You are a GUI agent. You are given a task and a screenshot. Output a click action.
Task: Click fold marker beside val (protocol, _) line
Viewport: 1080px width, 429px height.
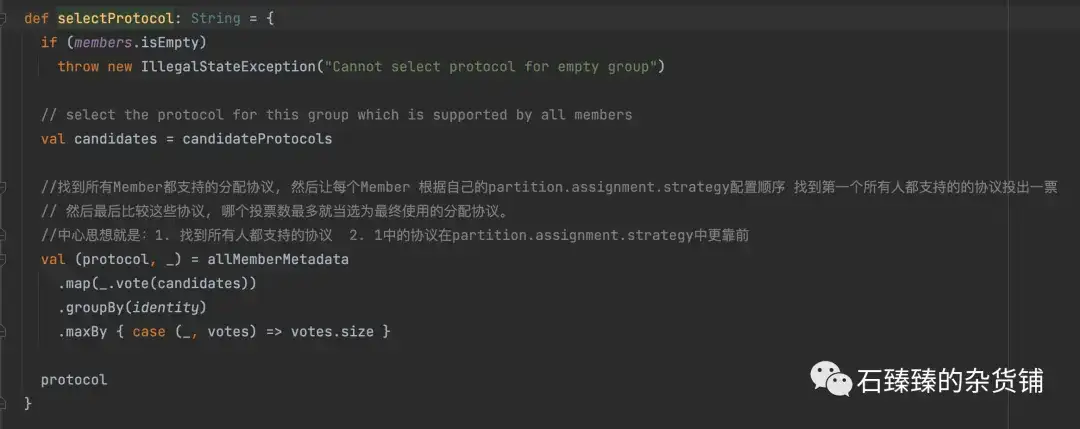point(3,260)
